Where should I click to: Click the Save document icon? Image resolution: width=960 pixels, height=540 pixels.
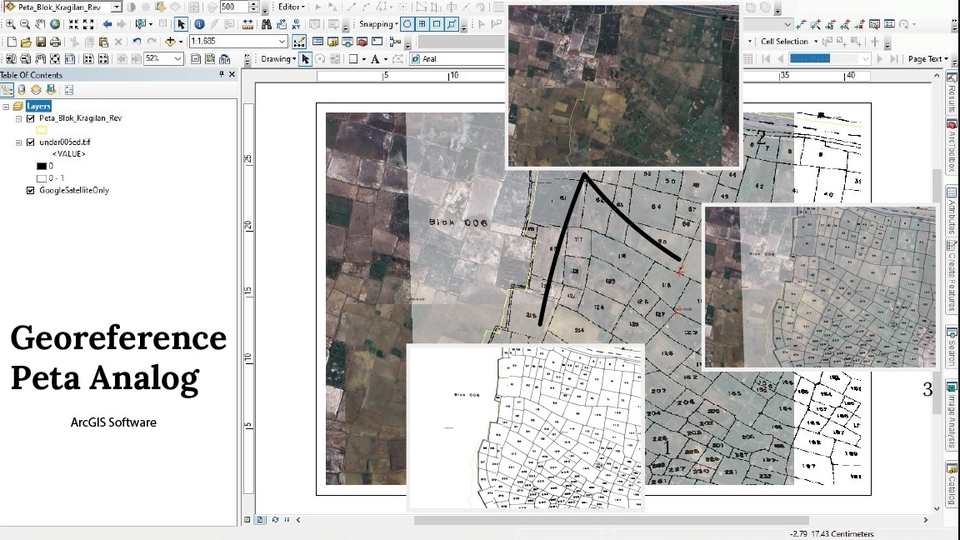(x=41, y=42)
